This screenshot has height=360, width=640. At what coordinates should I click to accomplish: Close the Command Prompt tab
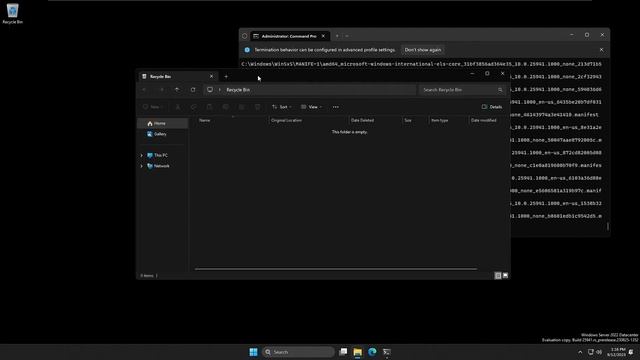click(x=323, y=36)
